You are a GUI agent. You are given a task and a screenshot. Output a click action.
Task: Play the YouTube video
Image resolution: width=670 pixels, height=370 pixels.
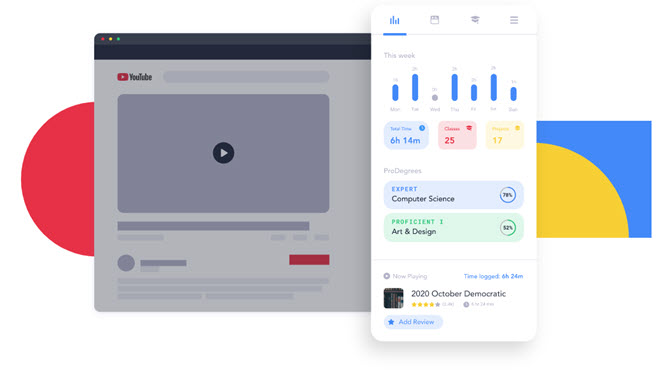click(x=223, y=153)
